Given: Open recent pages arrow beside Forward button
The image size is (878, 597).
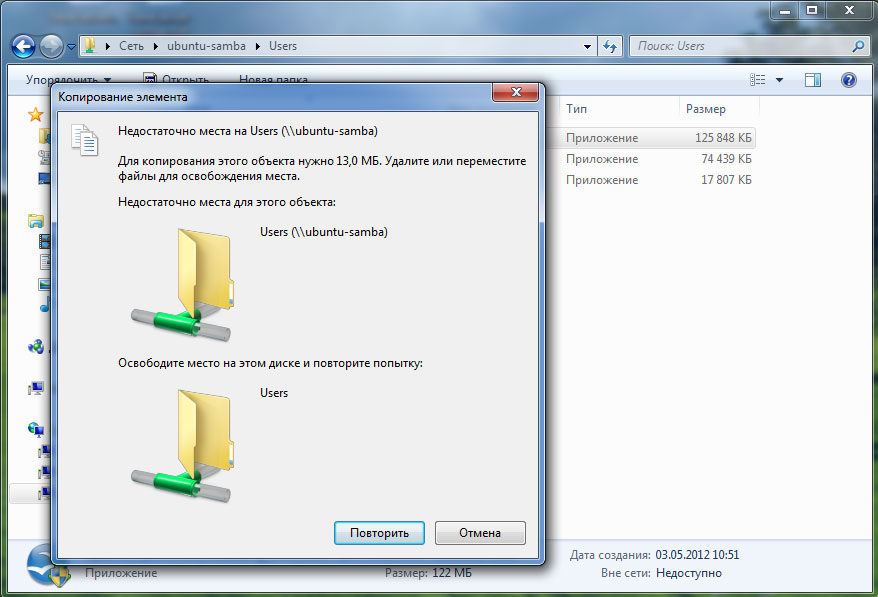Looking at the screenshot, I should click(72, 47).
